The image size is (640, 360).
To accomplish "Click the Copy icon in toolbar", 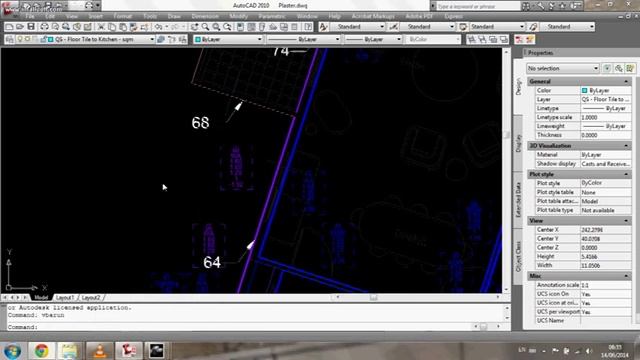I will pos(111,27).
